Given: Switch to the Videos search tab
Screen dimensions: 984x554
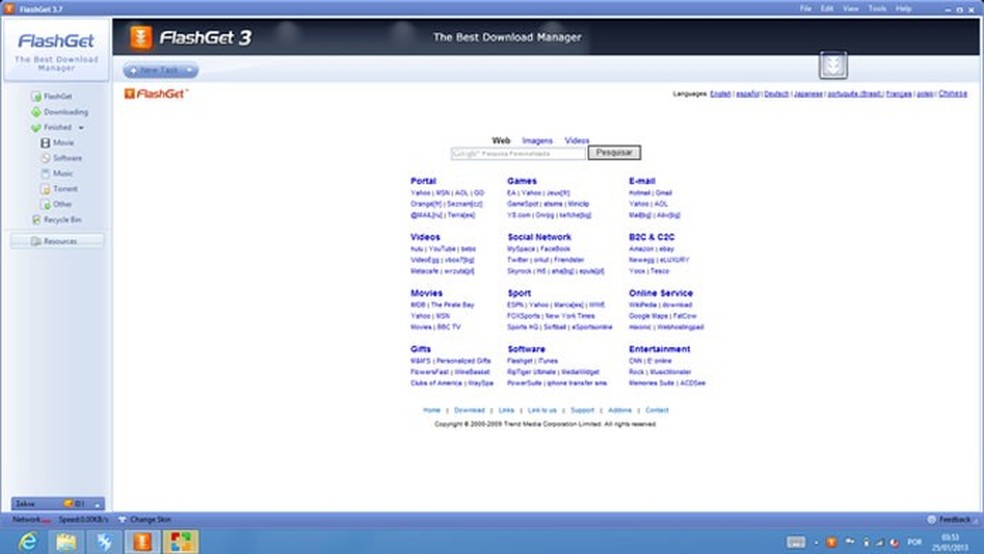Looking at the screenshot, I should (x=577, y=141).
